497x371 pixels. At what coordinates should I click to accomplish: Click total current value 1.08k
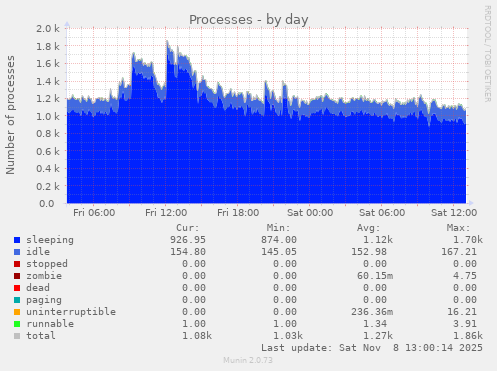(197, 336)
